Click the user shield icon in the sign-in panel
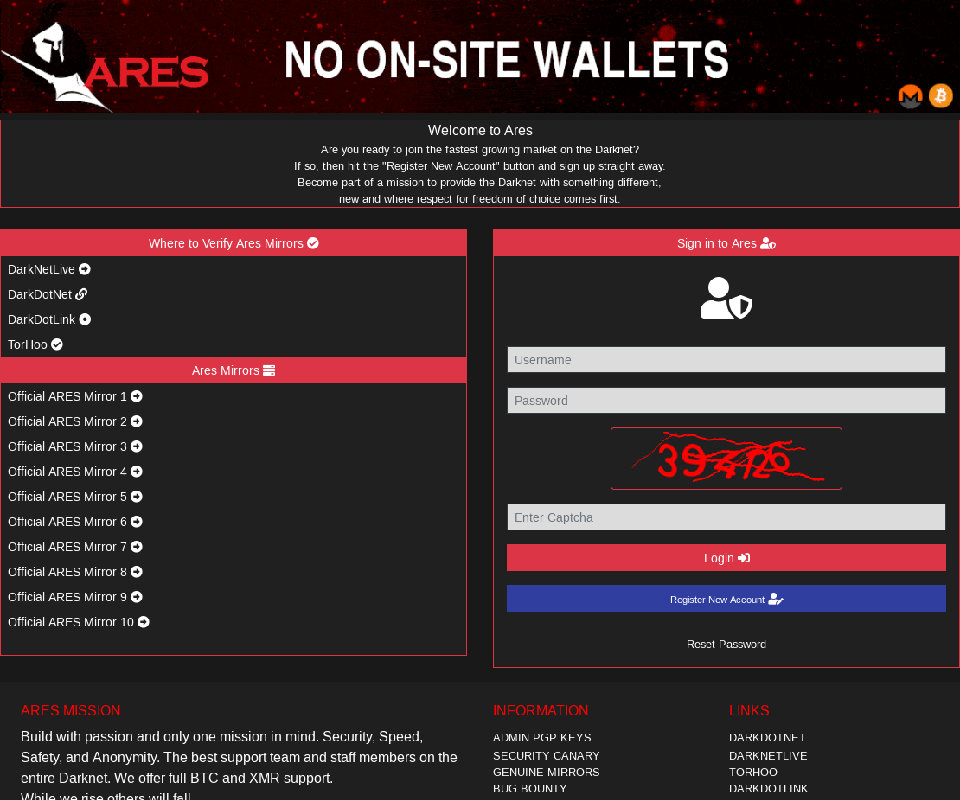 pyautogui.click(x=726, y=298)
